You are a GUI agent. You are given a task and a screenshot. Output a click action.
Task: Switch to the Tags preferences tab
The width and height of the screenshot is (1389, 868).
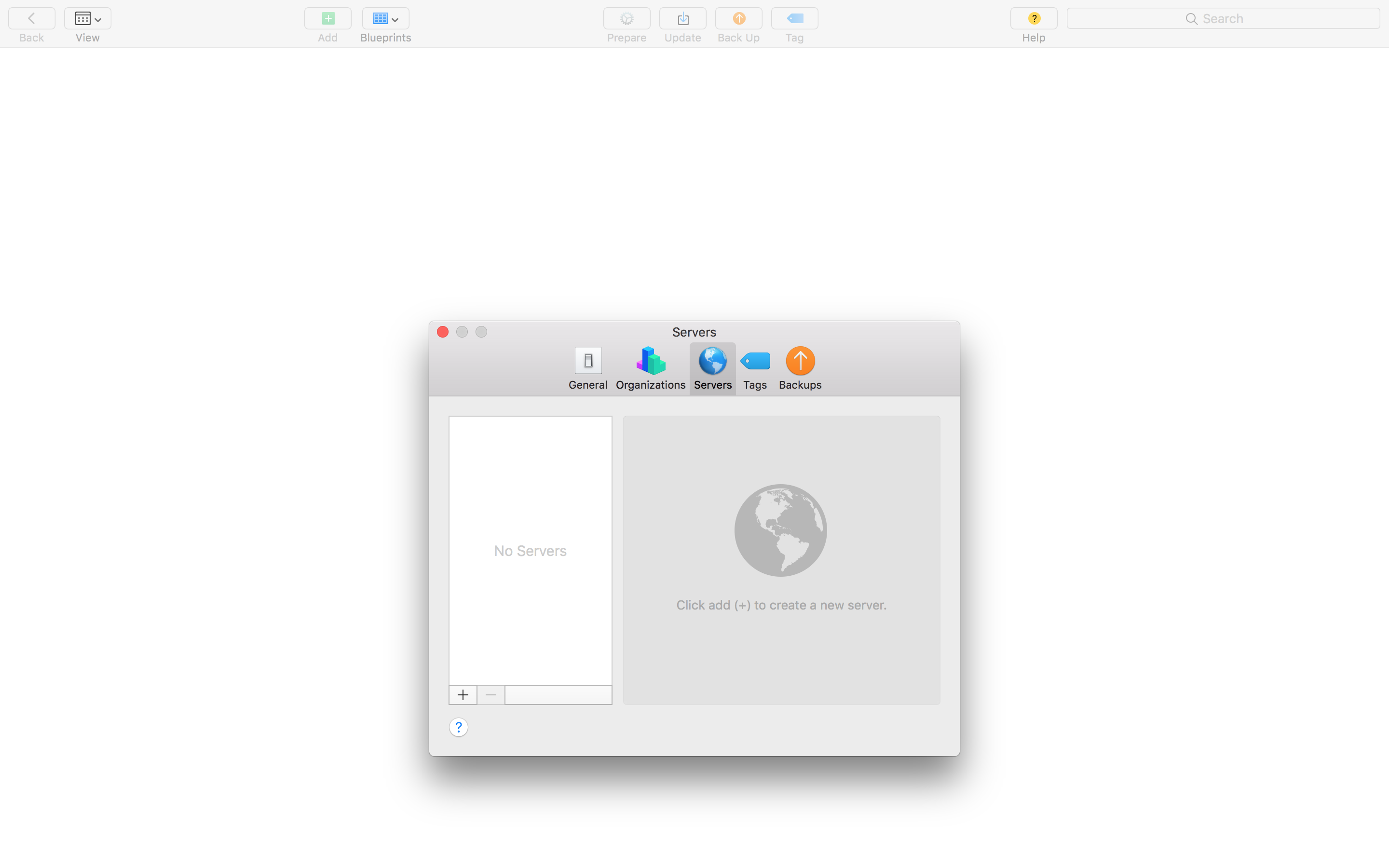755,368
